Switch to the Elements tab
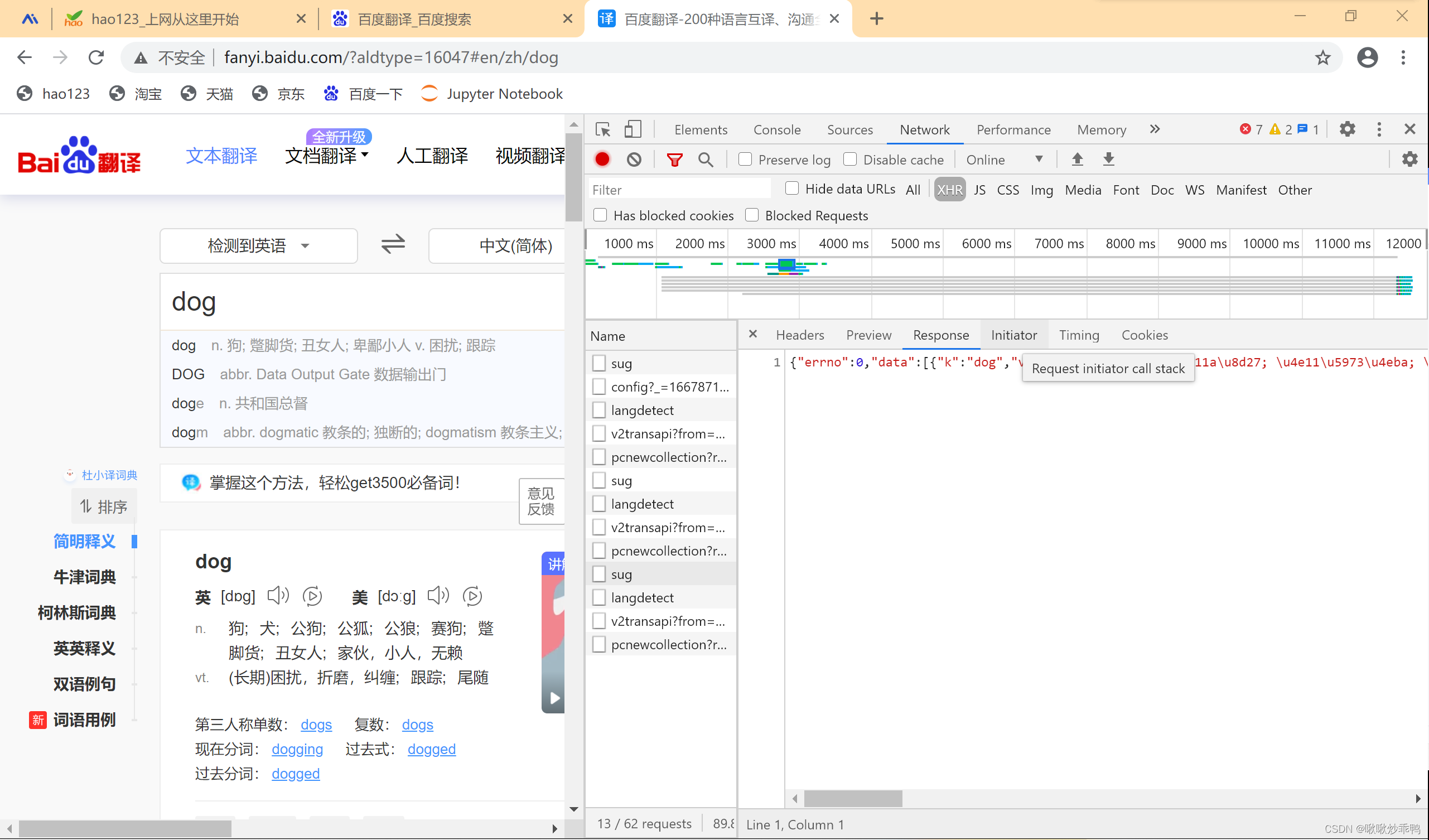The height and width of the screenshot is (840, 1429). (x=701, y=130)
